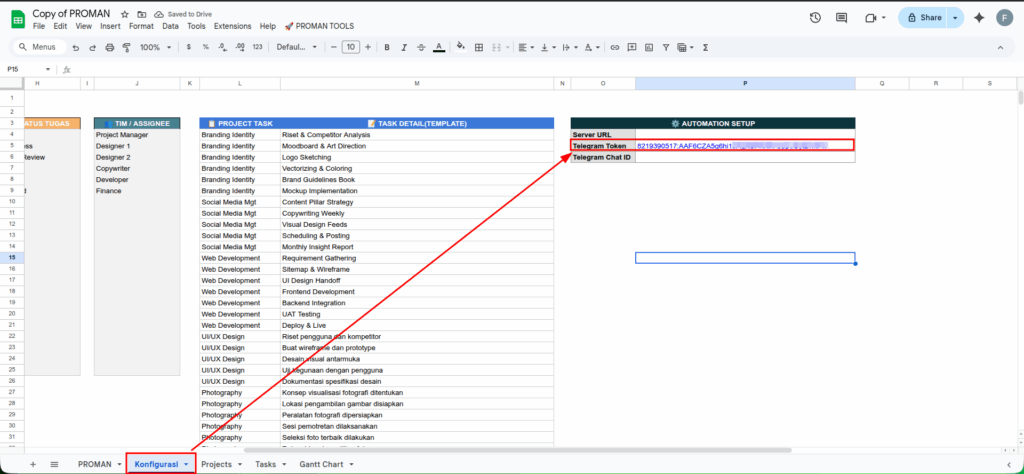This screenshot has height=474, width=1024.
Task: Expand the Konfigurasi tab dropdown arrow
Action: click(185, 464)
